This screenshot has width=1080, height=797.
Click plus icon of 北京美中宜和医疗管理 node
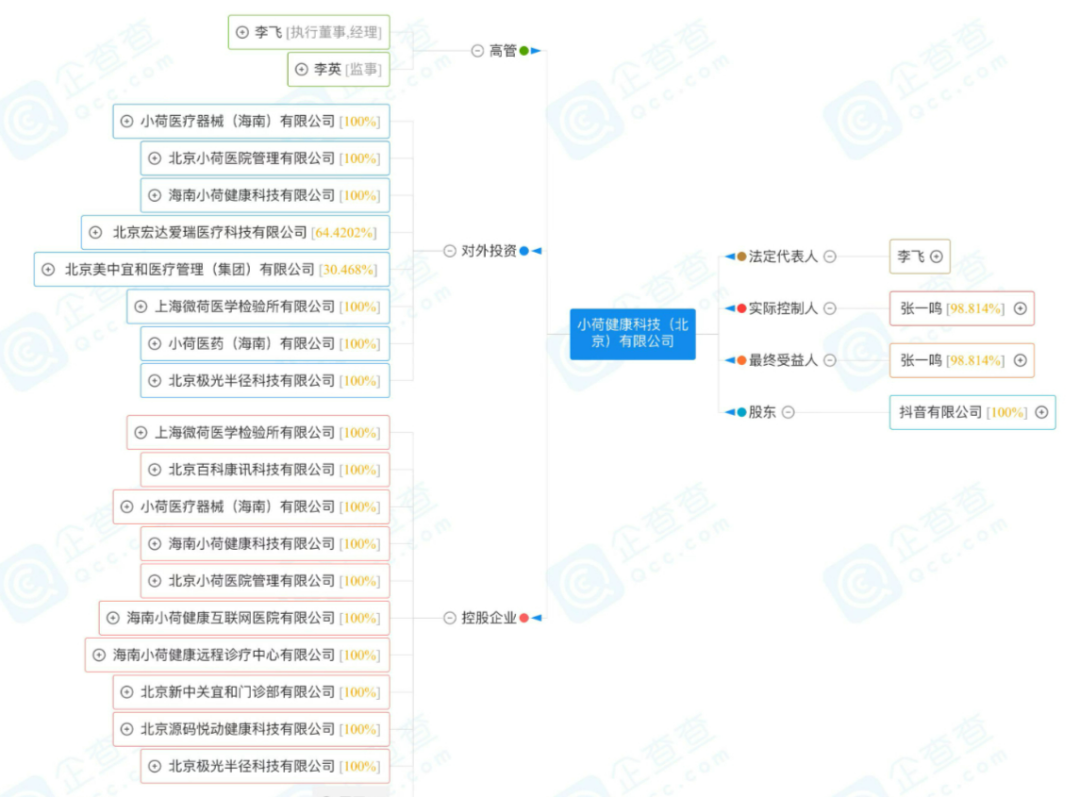tap(48, 269)
